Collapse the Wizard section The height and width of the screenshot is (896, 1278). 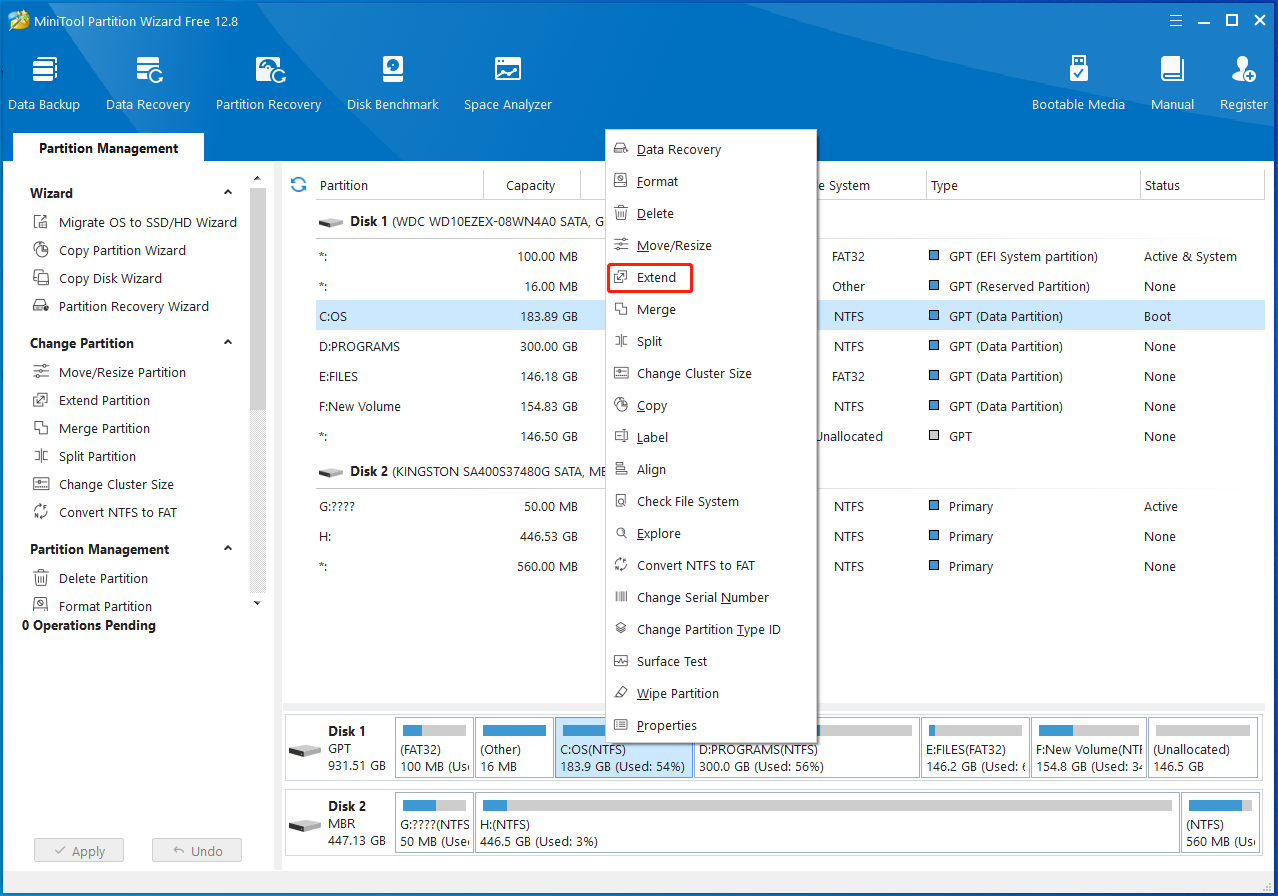pyautogui.click(x=228, y=193)
